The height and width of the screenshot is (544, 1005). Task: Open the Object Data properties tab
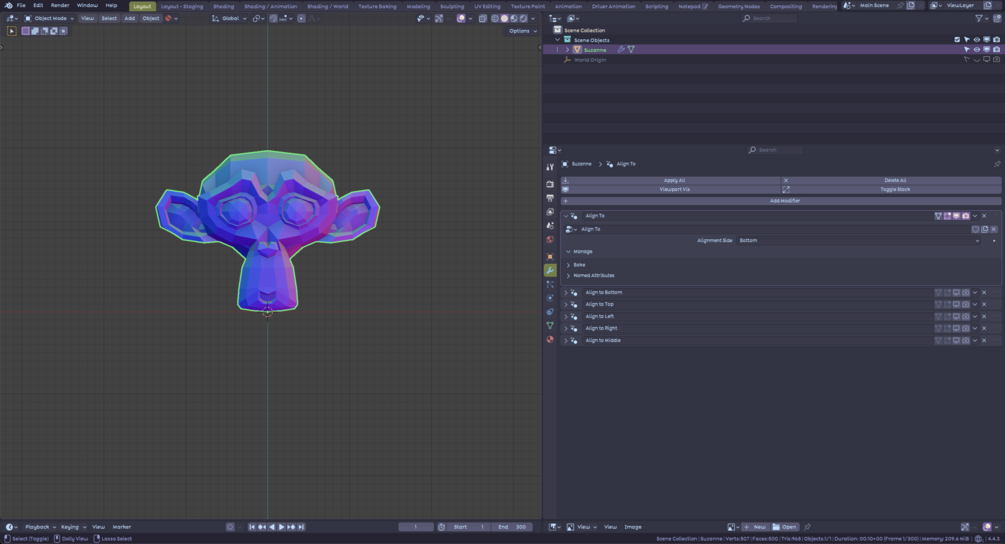coord(550,326)
